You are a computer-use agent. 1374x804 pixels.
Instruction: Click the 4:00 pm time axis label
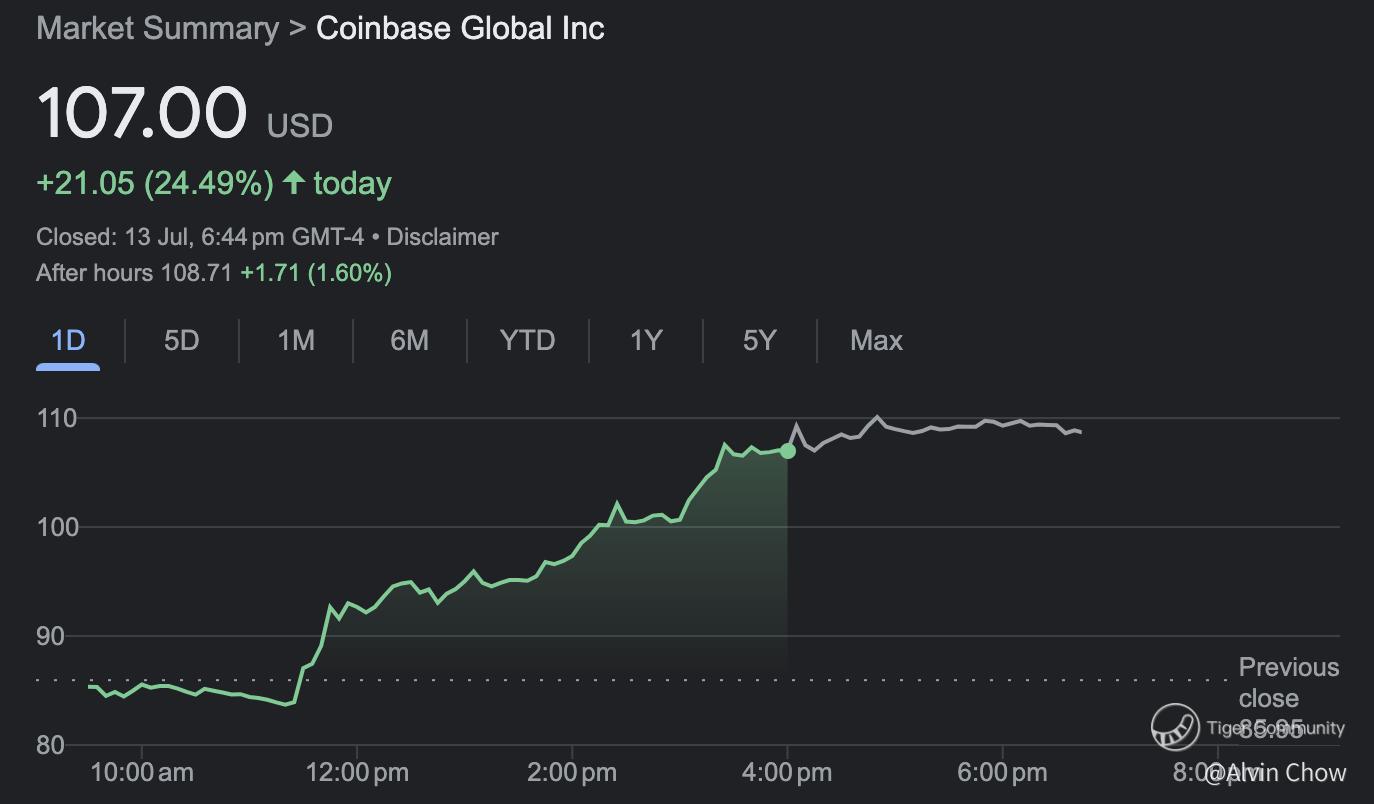click(787, 772)
